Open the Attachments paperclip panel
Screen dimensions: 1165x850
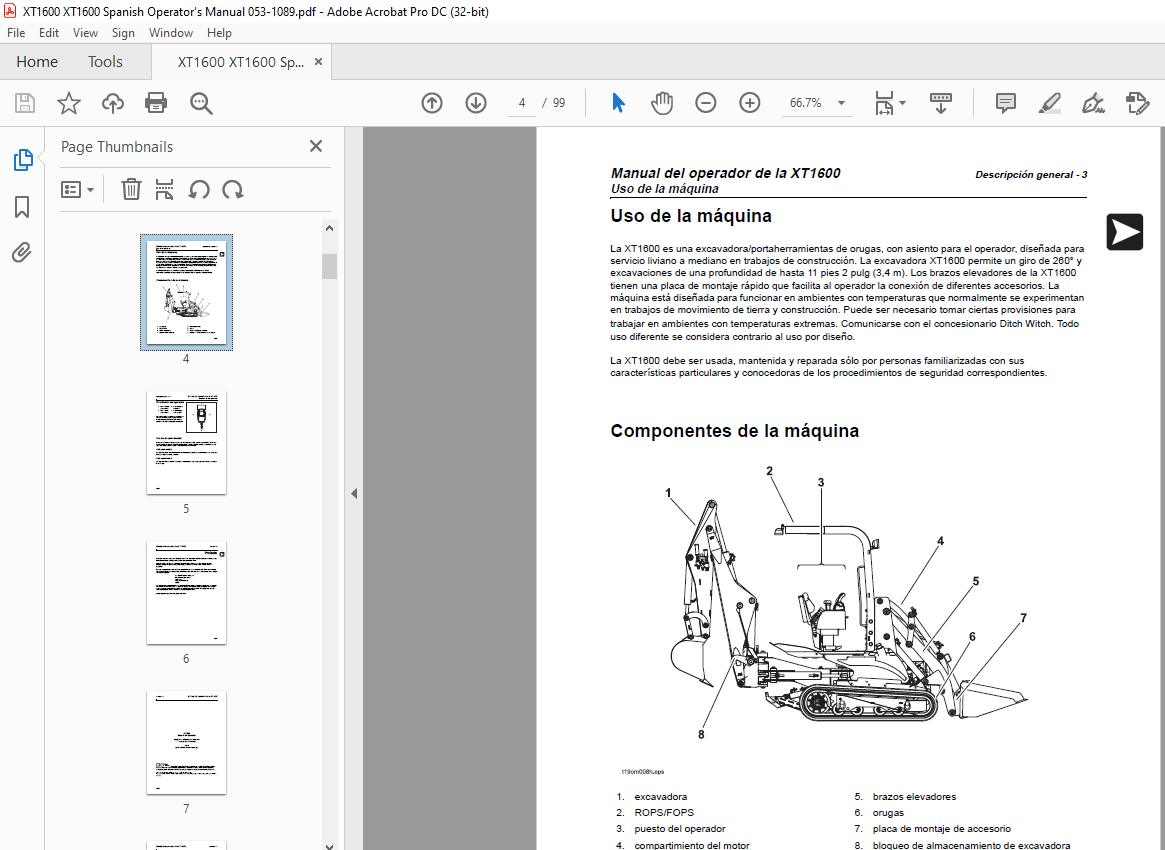(x=22, y=253)
